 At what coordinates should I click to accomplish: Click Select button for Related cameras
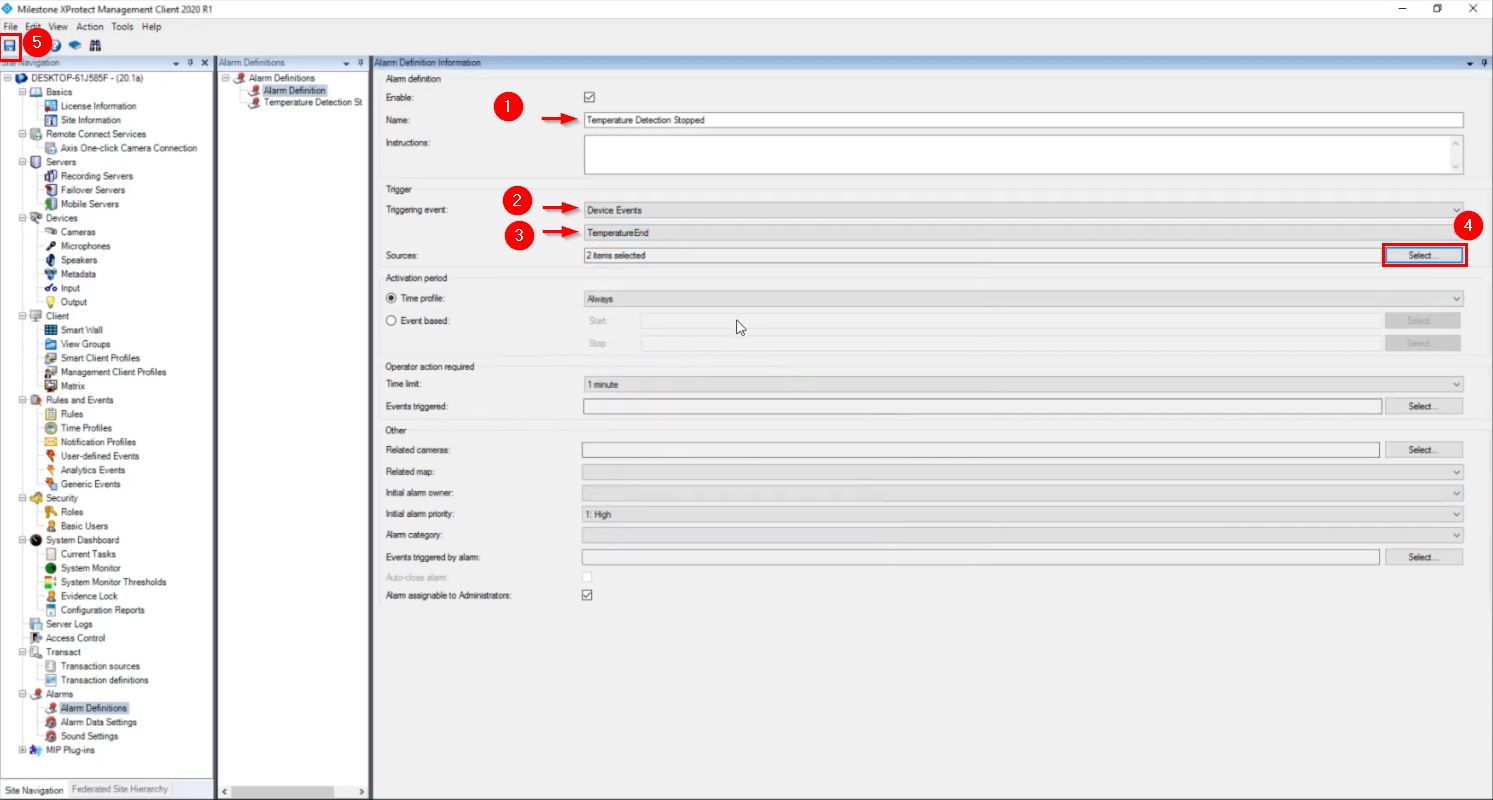click(x=1423, y=450)
